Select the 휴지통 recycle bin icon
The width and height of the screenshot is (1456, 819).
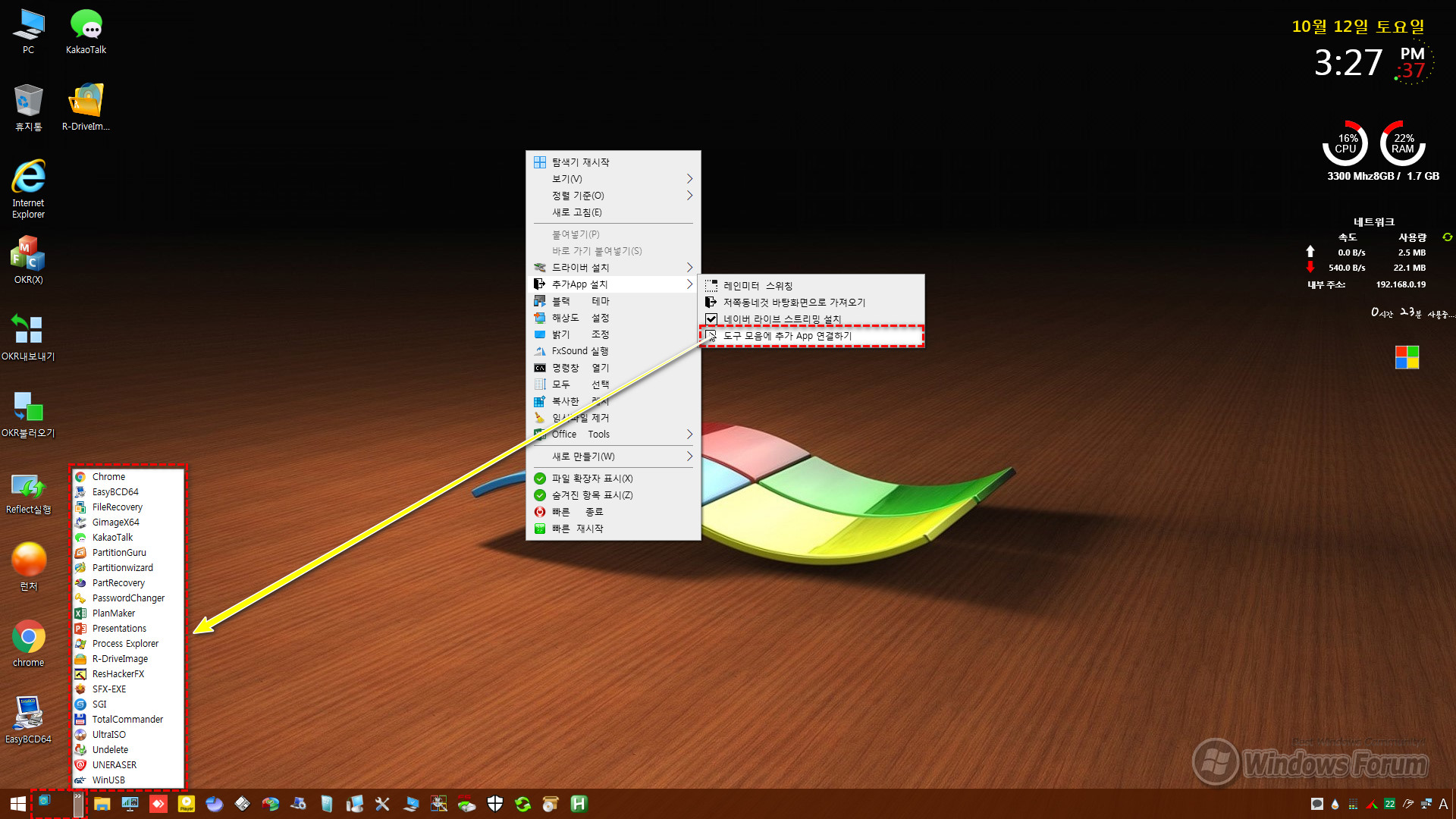point(28,108)
